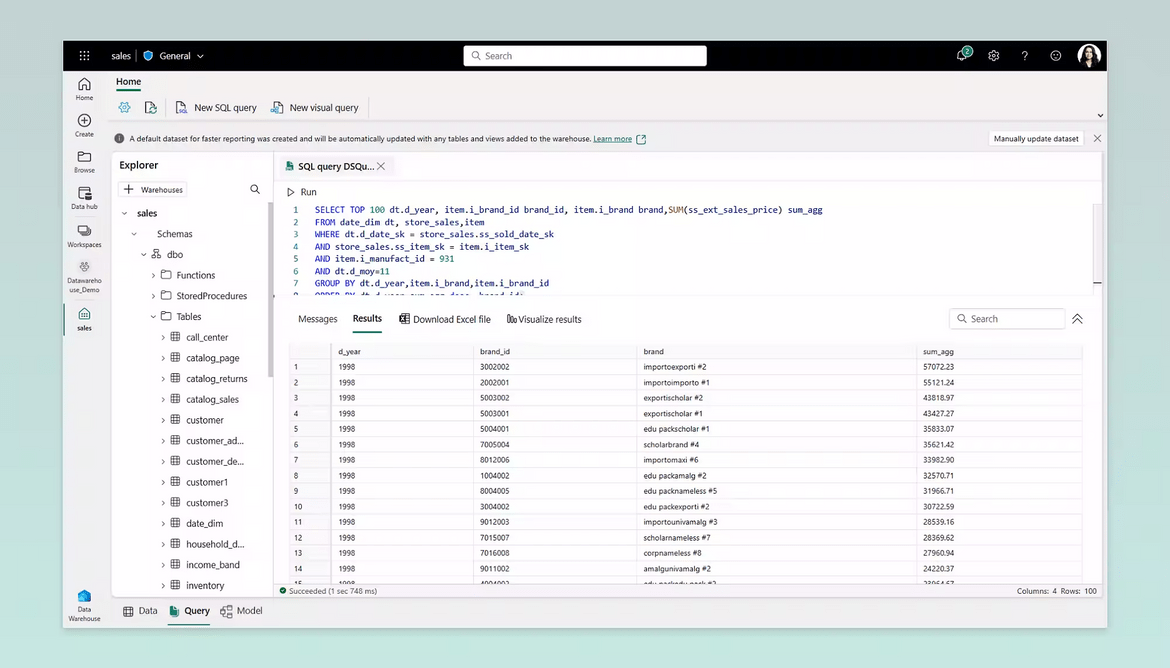The height and width of the screenshot is (668, 1170).
Task: Search the Explorer with magnifier icon
Action: (255, 190)
